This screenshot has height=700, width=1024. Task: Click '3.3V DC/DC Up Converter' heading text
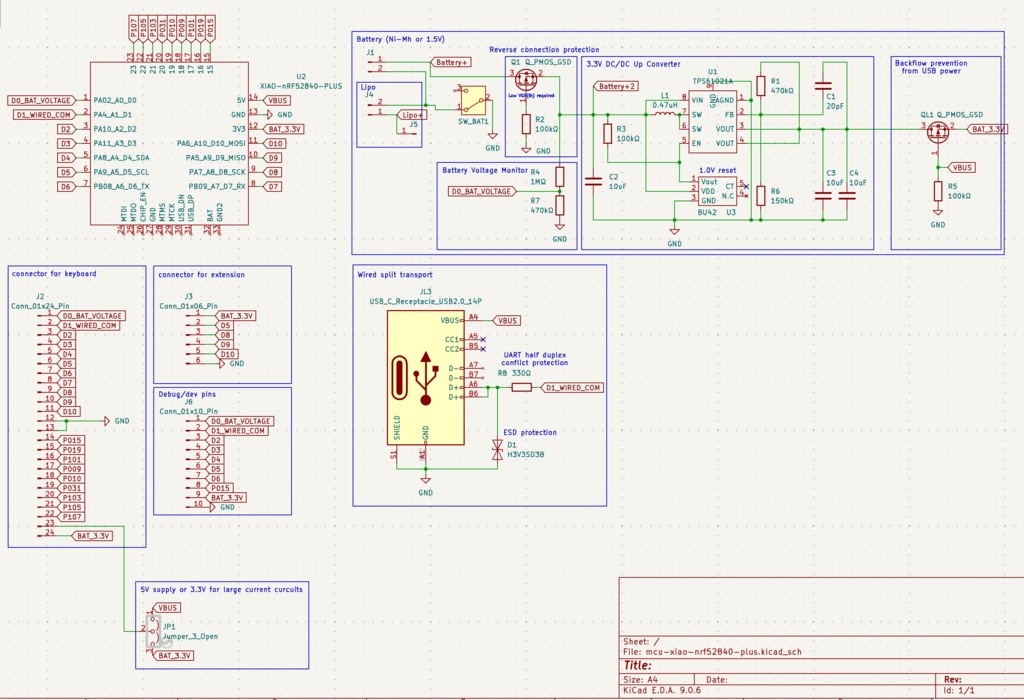(x=633, y=64)
